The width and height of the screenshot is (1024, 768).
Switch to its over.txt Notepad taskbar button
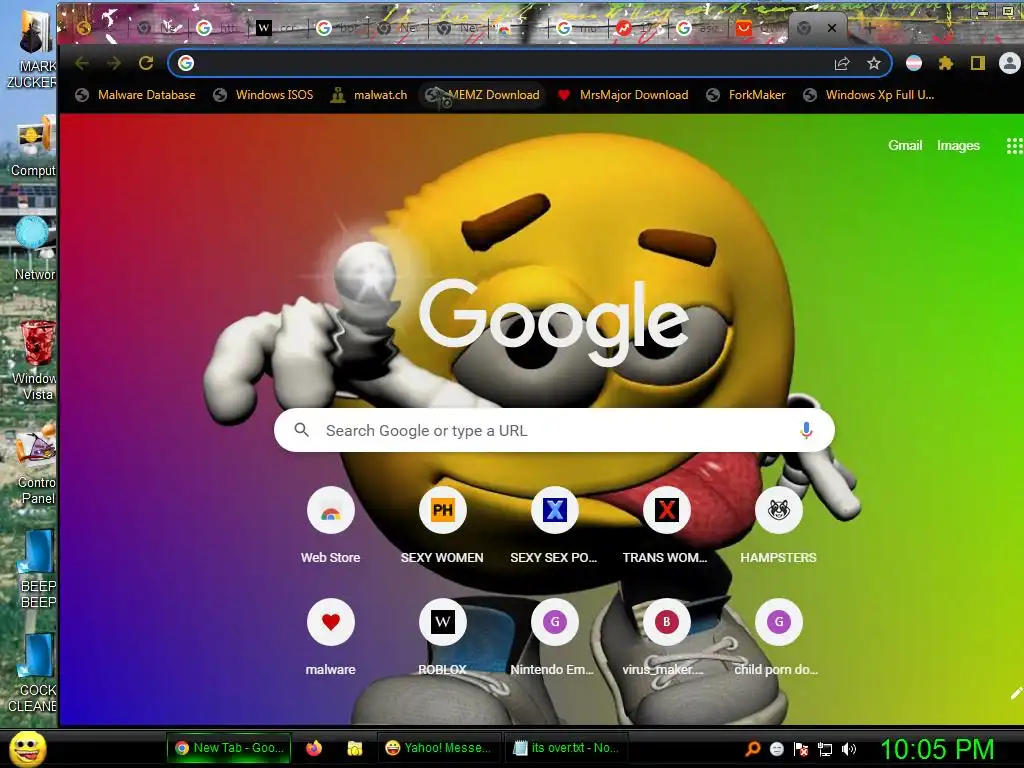[x=566, y=748]
